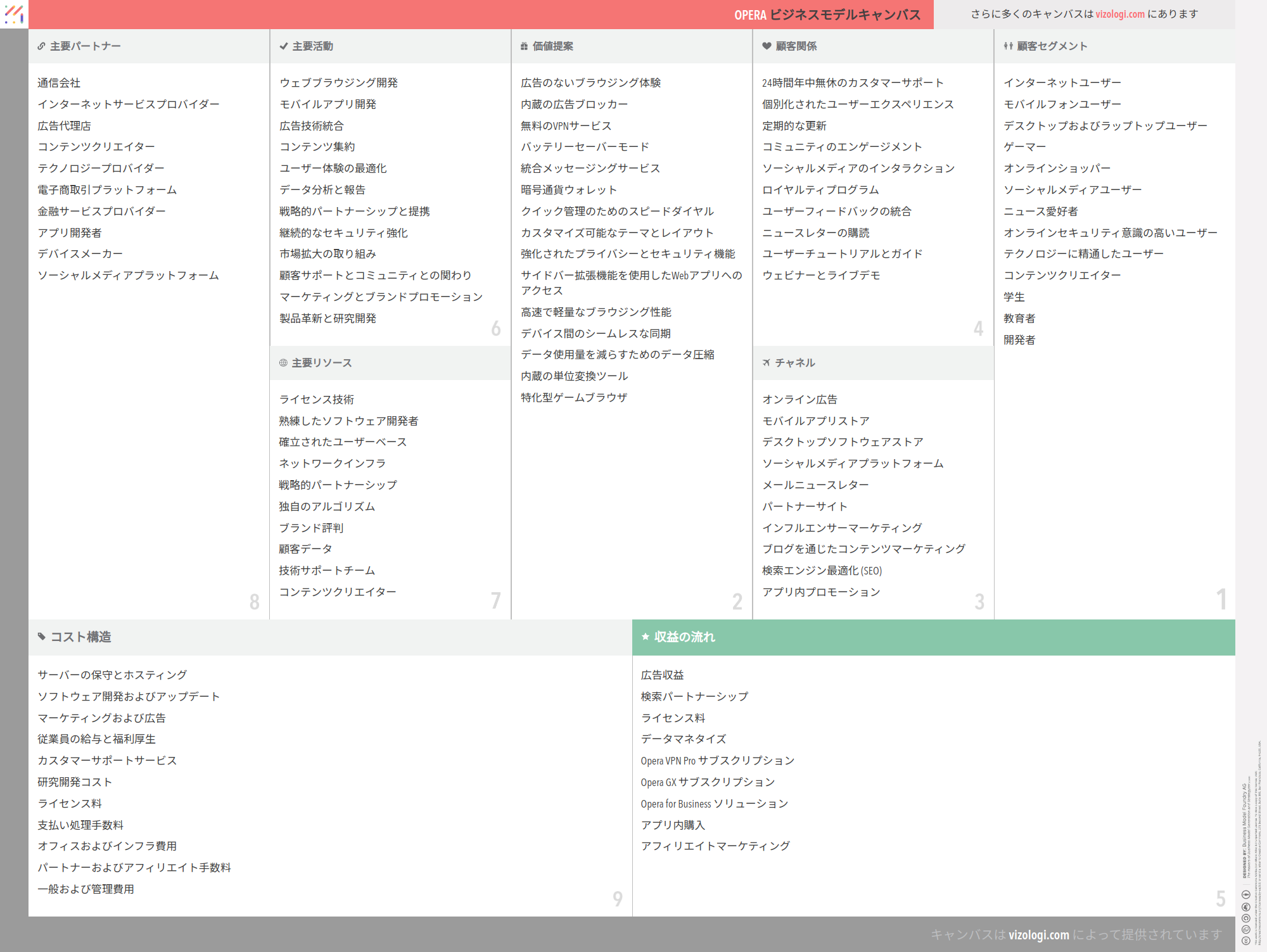
Task: Open the vizologi.com link in top banner
Action: coord(1119,14)
